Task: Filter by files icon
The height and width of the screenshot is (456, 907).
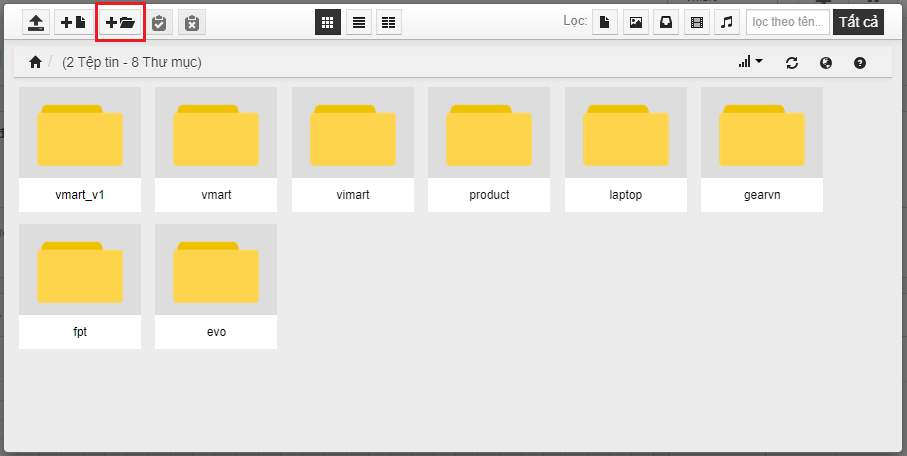Action: [605, 23]
